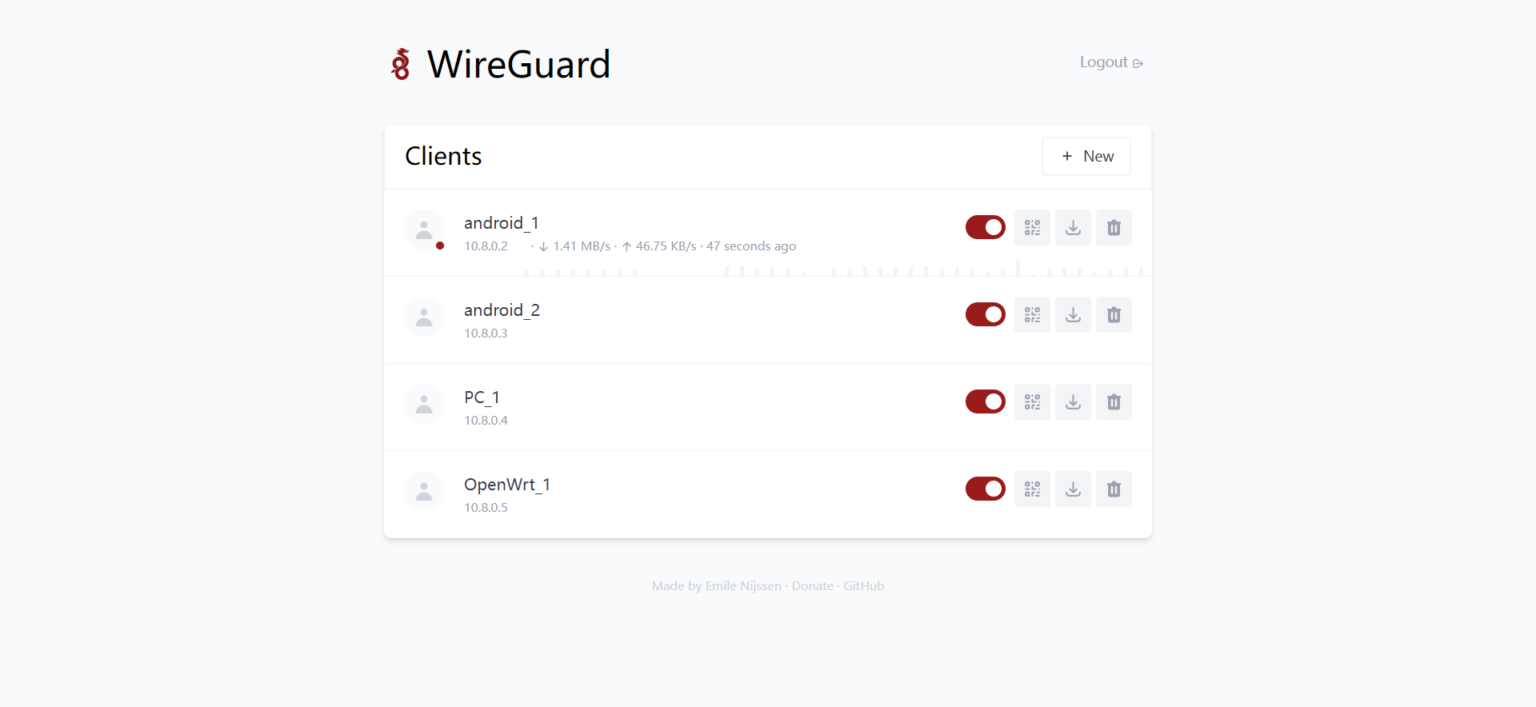The height and width of the screenshot is (707, 1536).
Task: Show QR code for android_2
Action: pos(1032,314)
